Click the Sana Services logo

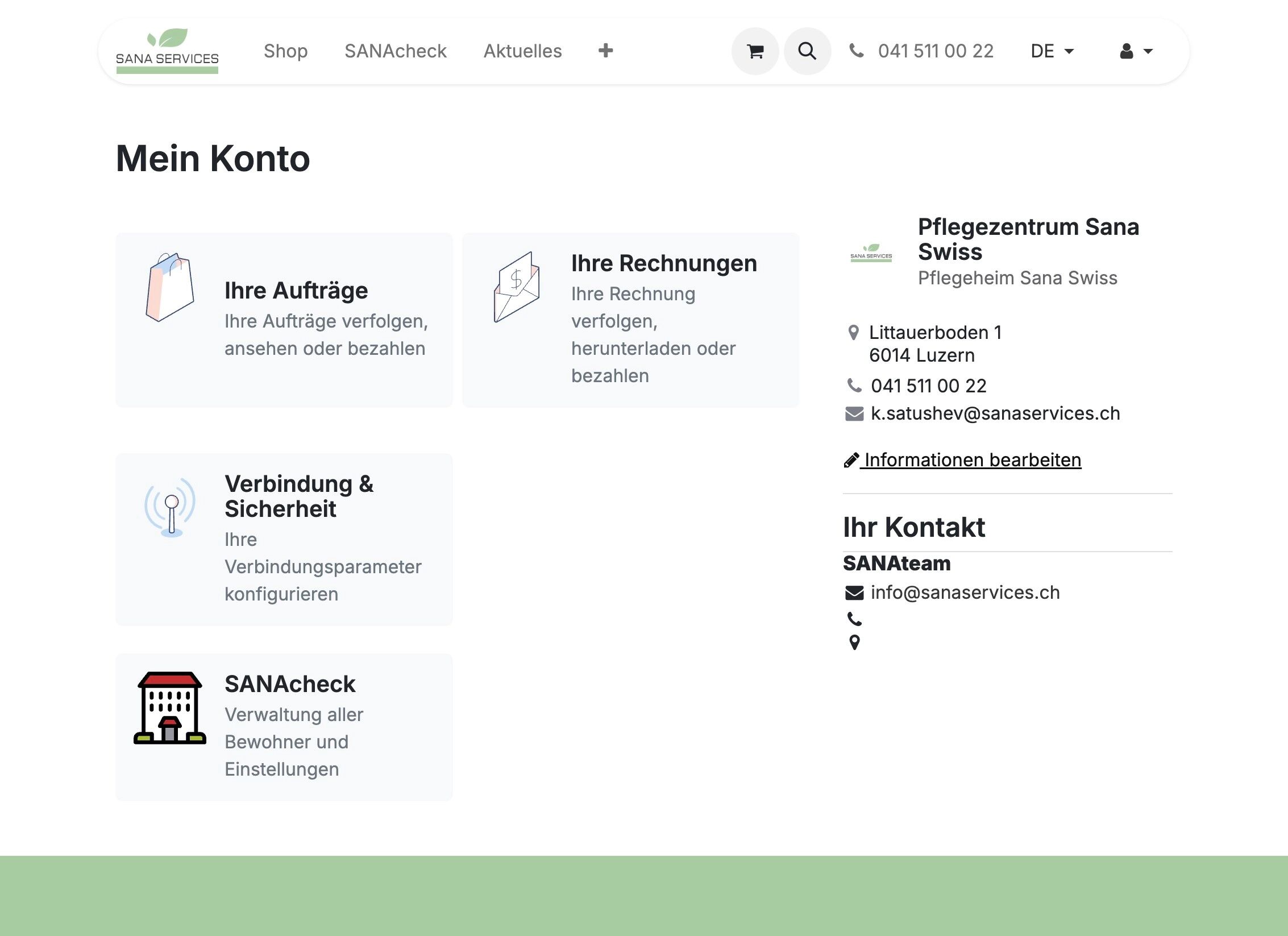[x=167, y=51]
